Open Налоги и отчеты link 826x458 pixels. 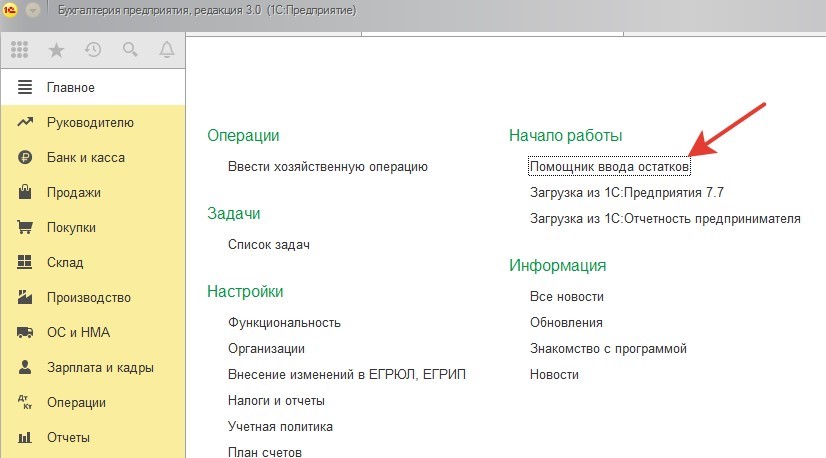276,401
